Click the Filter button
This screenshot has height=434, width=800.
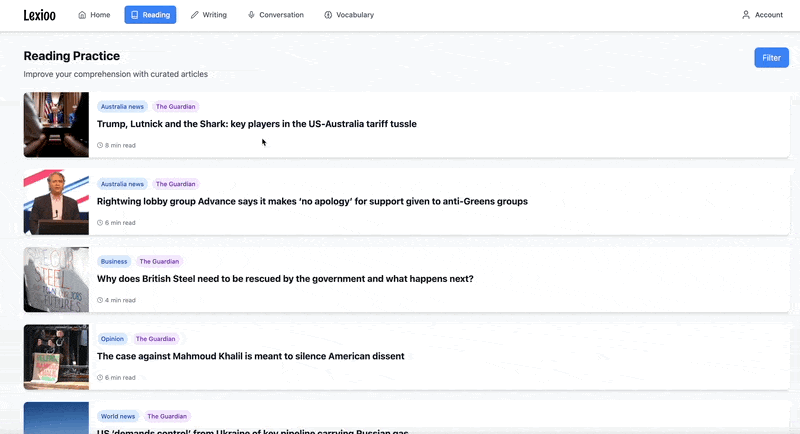point(771,58)
